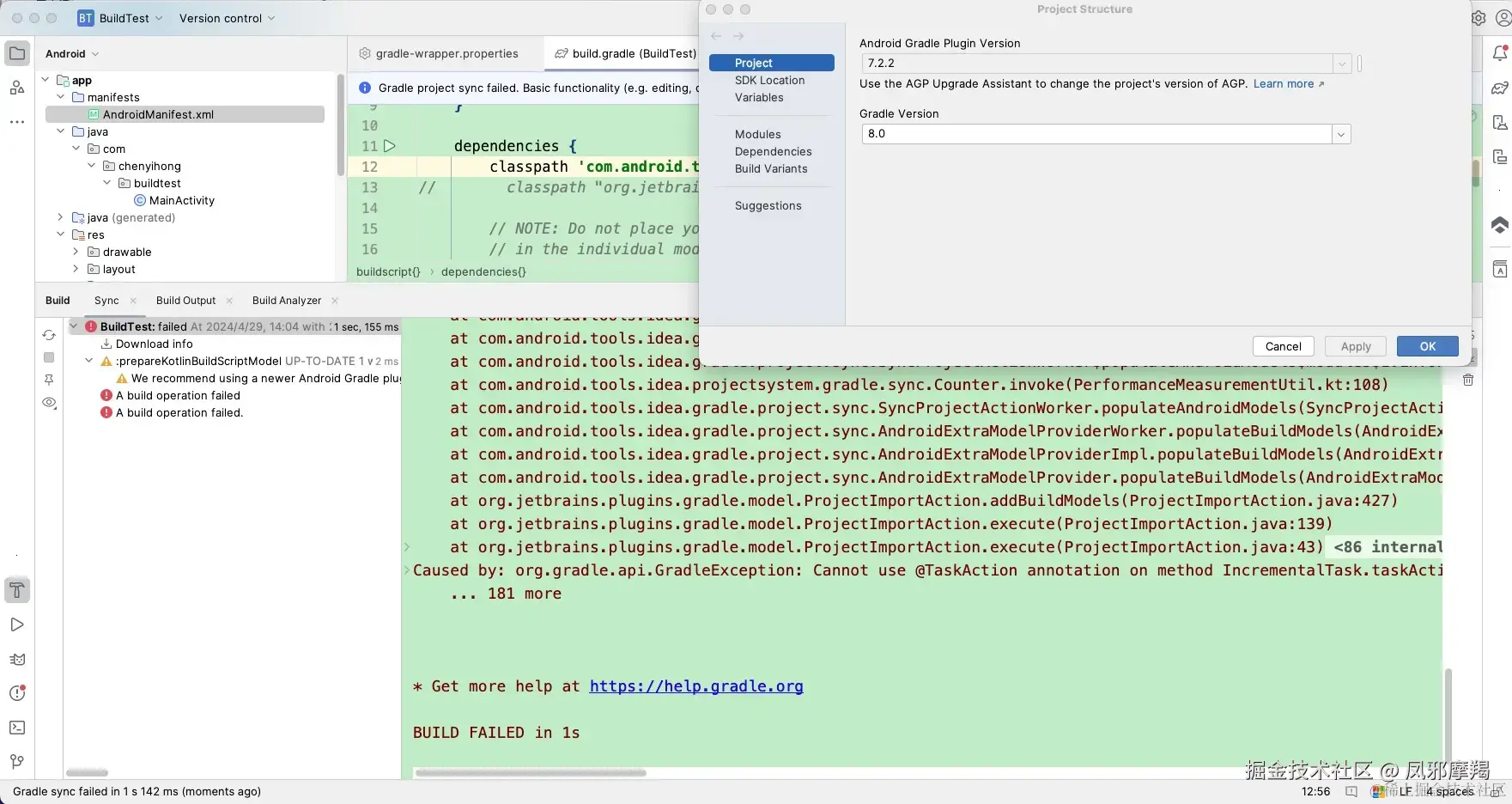Open the Terminal tool window icon
This screenshot has width=1512, height=804.
[17, 728]
